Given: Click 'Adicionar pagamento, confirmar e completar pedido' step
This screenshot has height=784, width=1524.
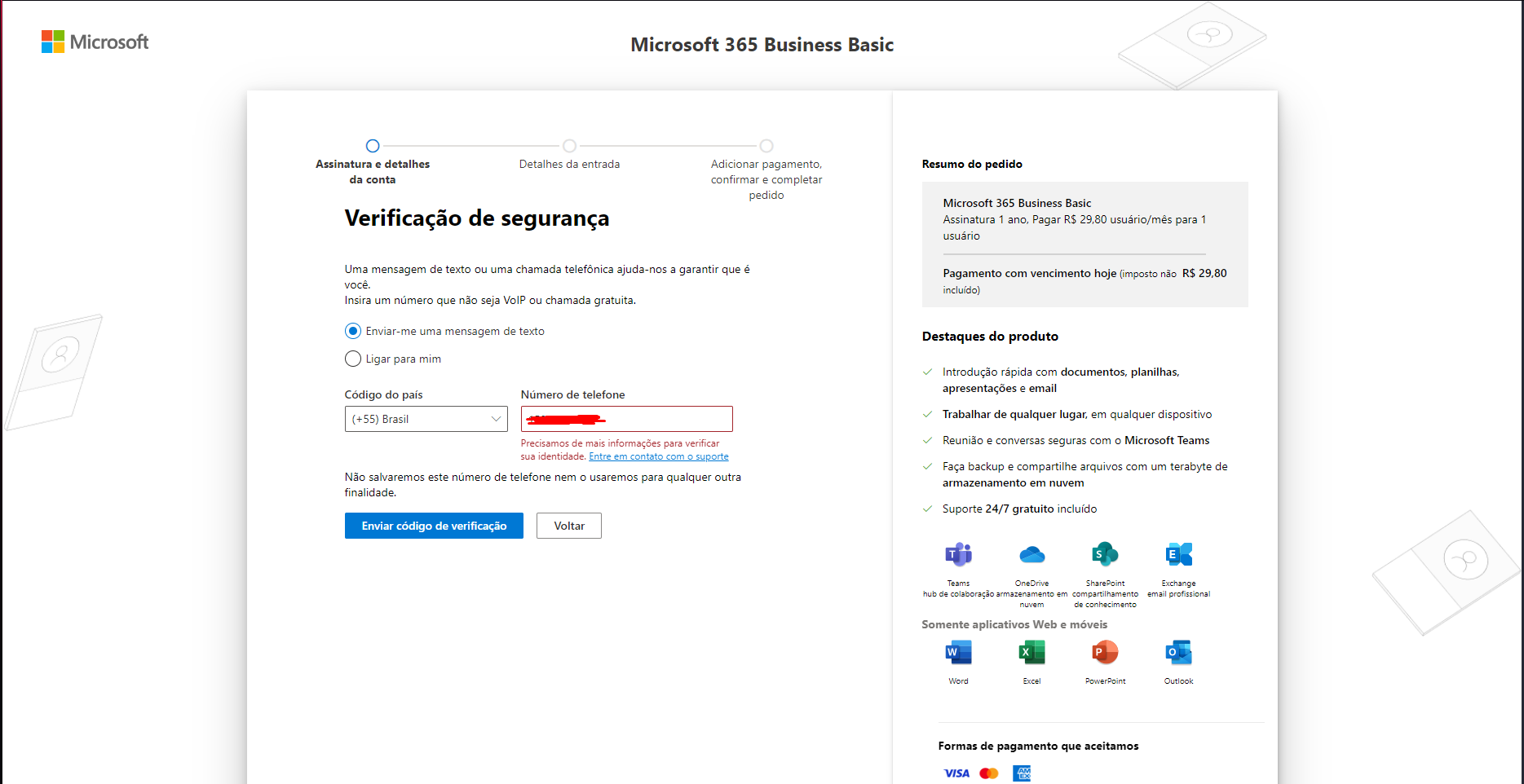Looking at the screenshot, I should tap(766, 170).
